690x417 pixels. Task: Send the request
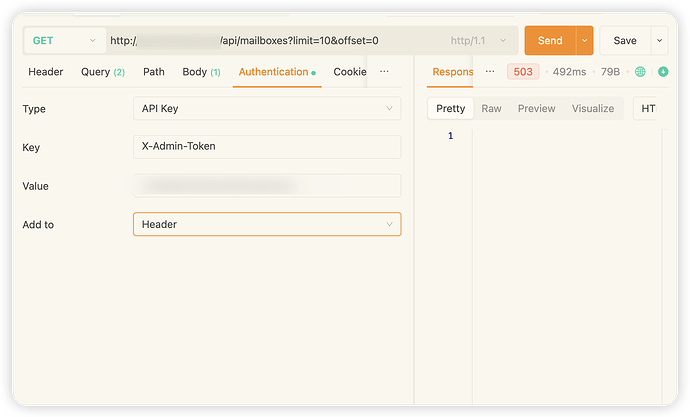550,40
